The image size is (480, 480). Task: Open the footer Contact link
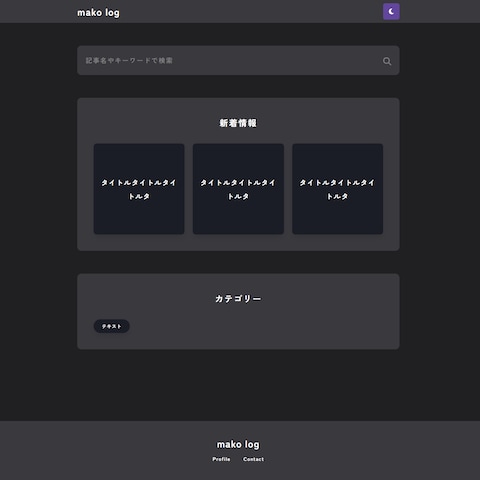click(x=253, y=459)
